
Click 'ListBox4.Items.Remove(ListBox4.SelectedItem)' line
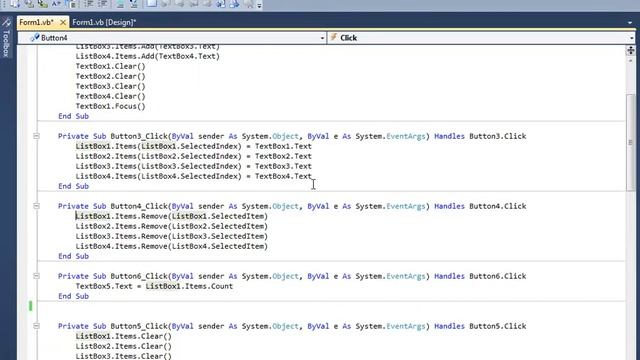tap(171, 246)
